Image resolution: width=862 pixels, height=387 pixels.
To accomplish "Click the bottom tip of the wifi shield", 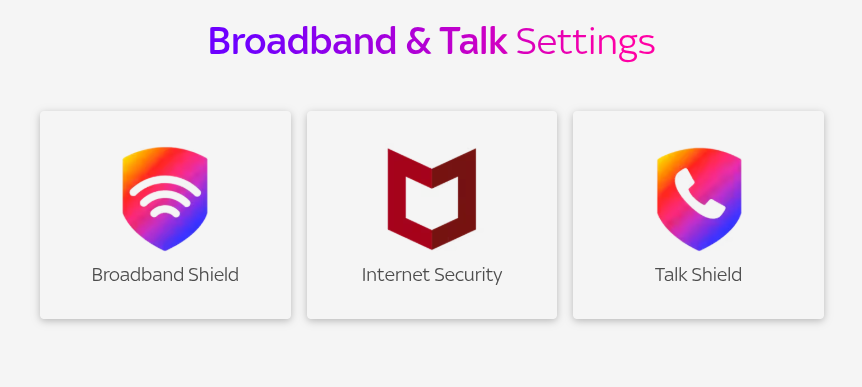I will tap(165, 246).
